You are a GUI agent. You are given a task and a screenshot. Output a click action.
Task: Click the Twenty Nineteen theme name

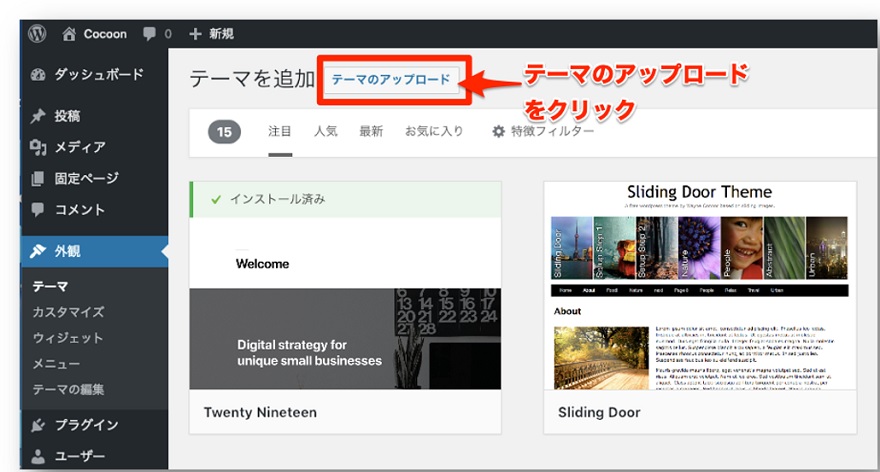[x=260, y=413]
